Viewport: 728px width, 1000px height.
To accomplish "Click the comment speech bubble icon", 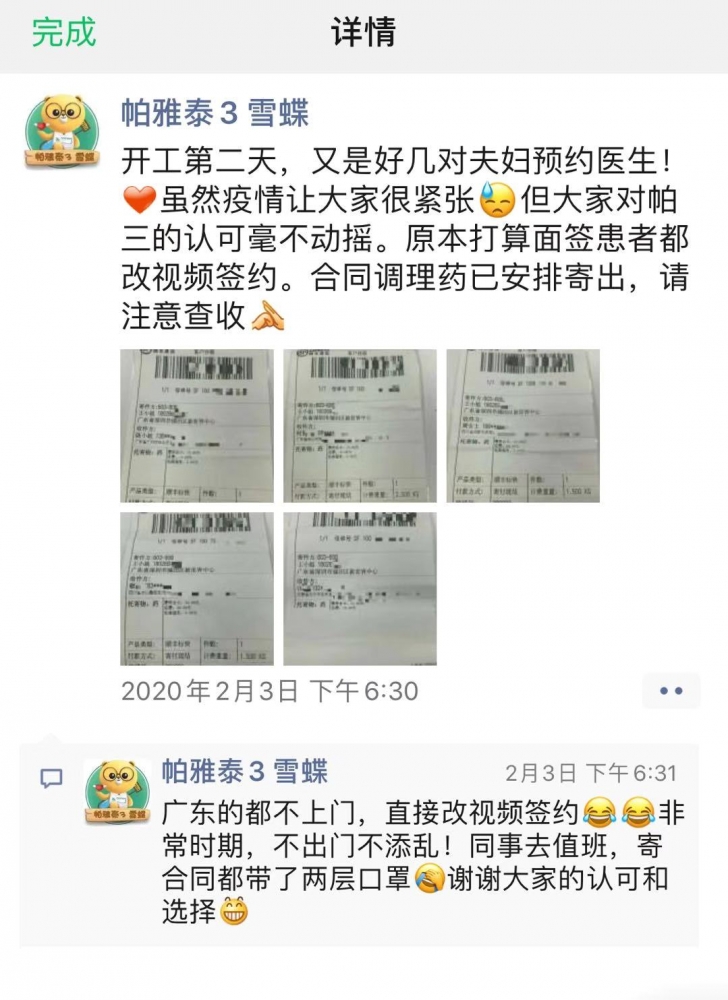I will [x=52, y=778].
